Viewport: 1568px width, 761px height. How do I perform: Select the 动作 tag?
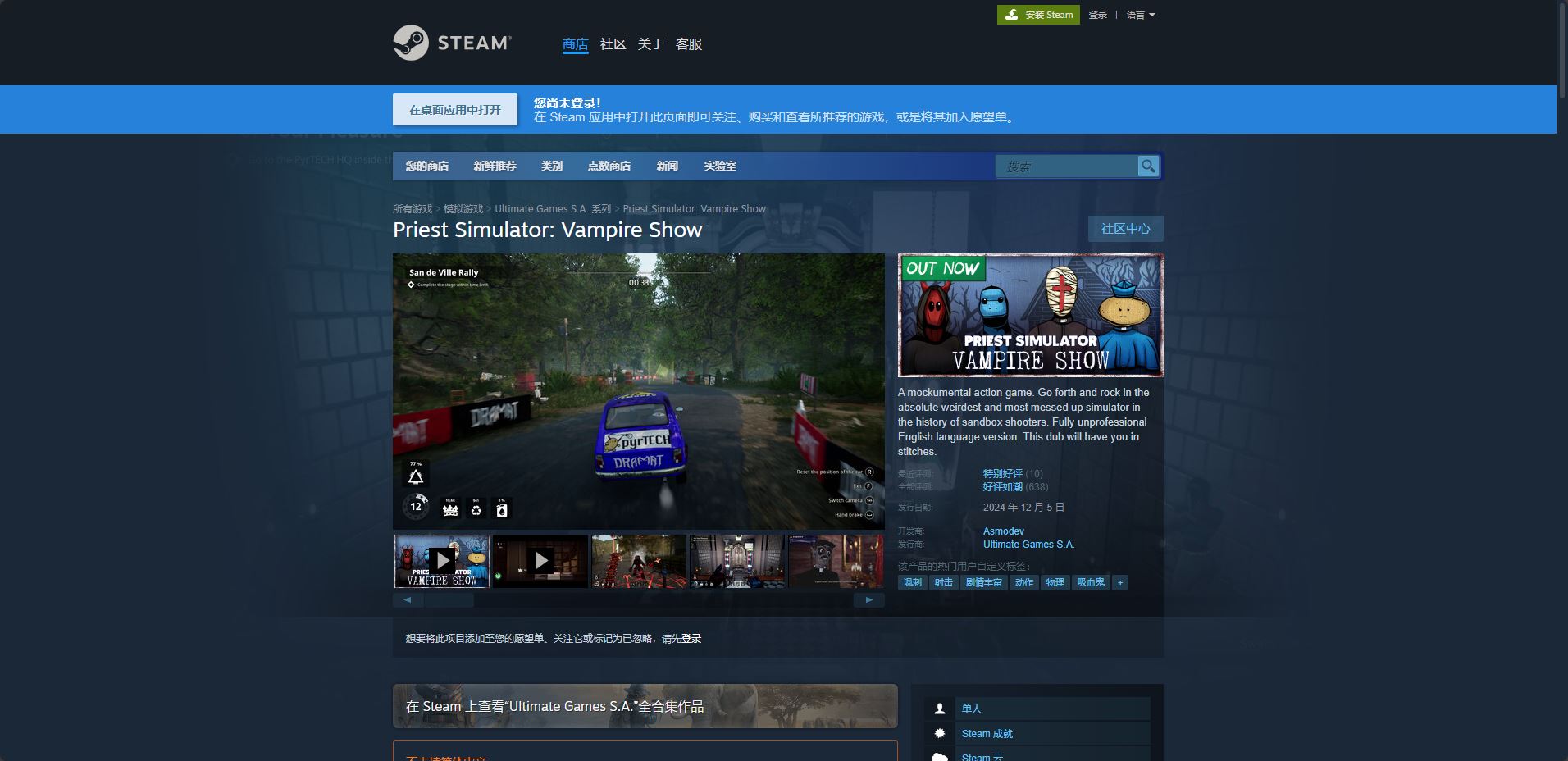click(x=1024, y=582)
